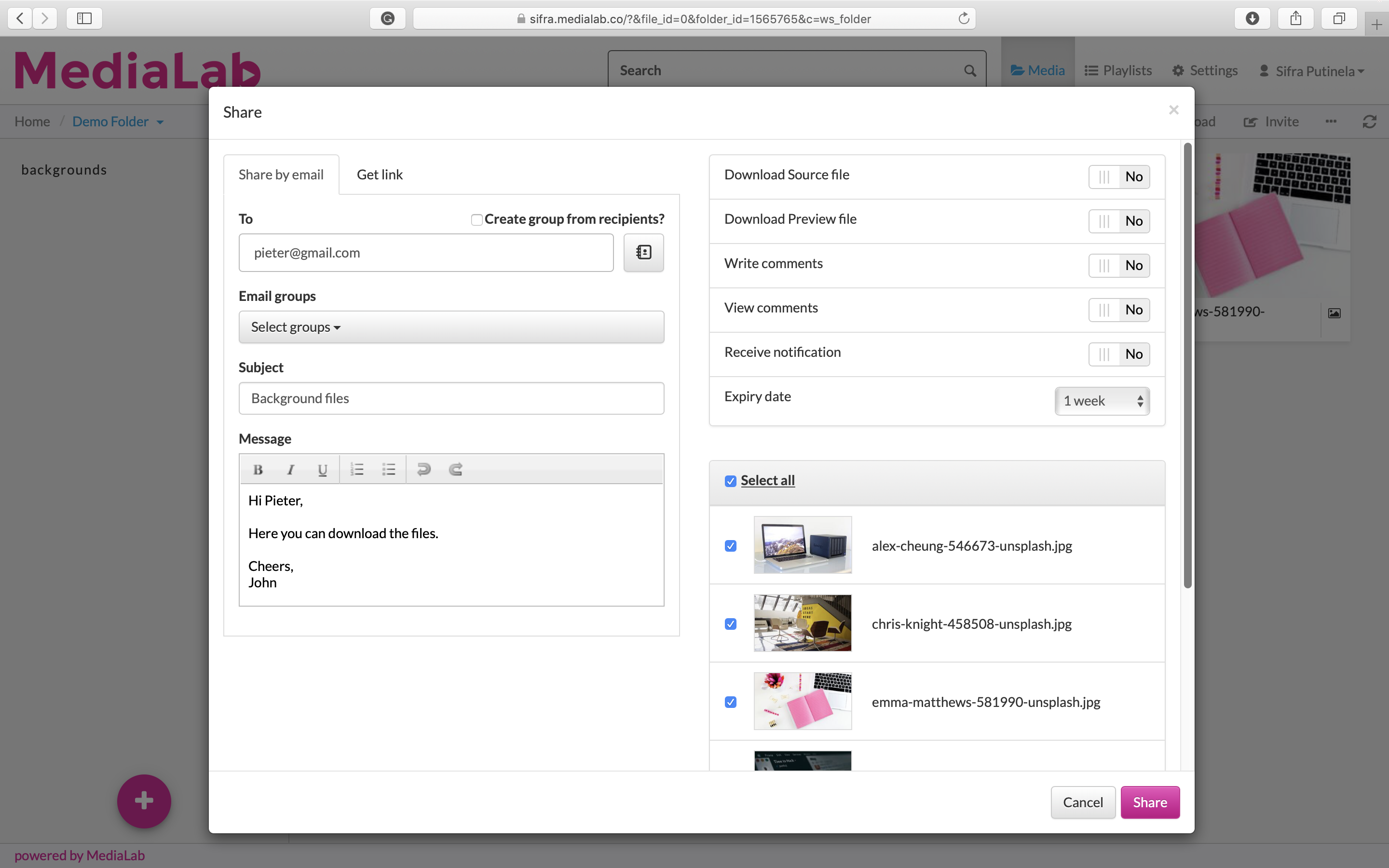Click the Grammarly extension icon
This screenshot has width=1389, height=868.
tap(388, 18)
